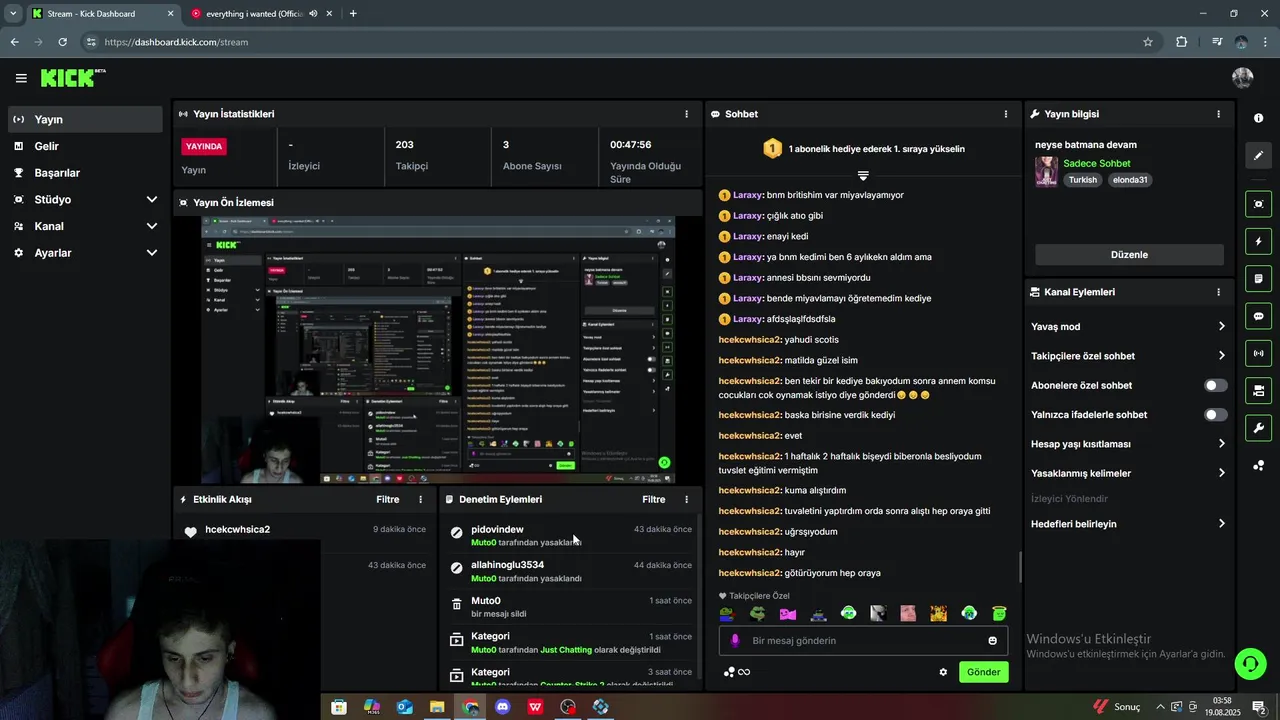Image resolution: width=1280 pixels, height=720 pixels.
Task: Open chat settings gear icon
Action: pos(943,672)
